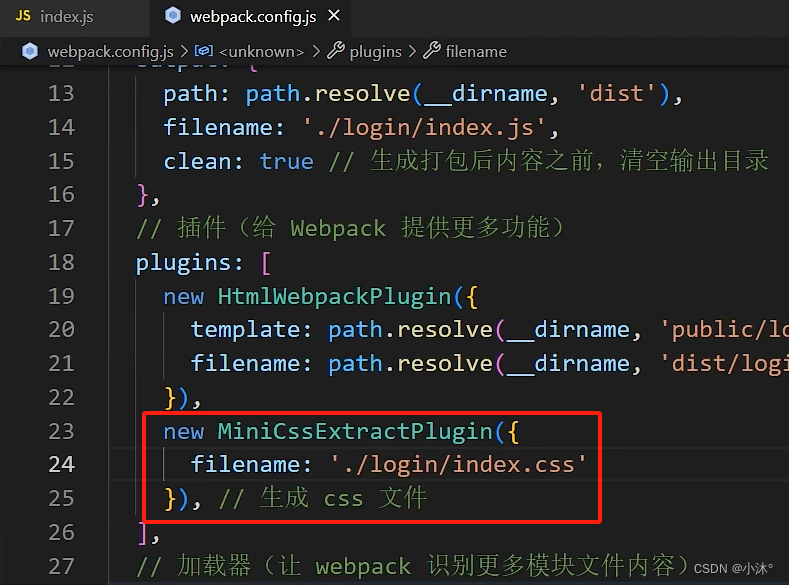The height and width of the screenshot is (585, 789).
Task: Open webpack.config.js breadcrumb item
Action: point(111,51)
